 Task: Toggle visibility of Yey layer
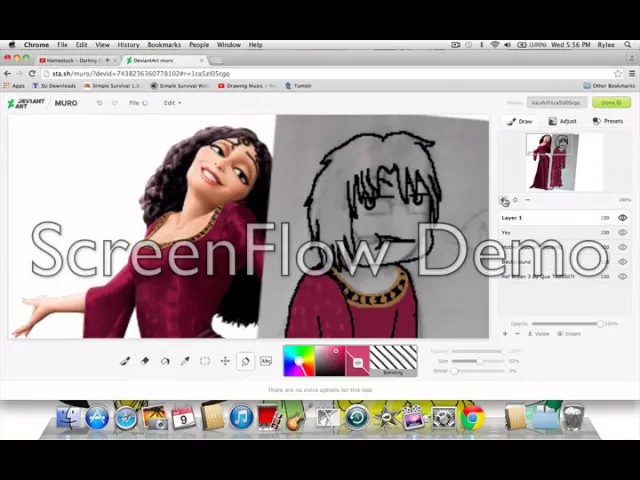622,233
